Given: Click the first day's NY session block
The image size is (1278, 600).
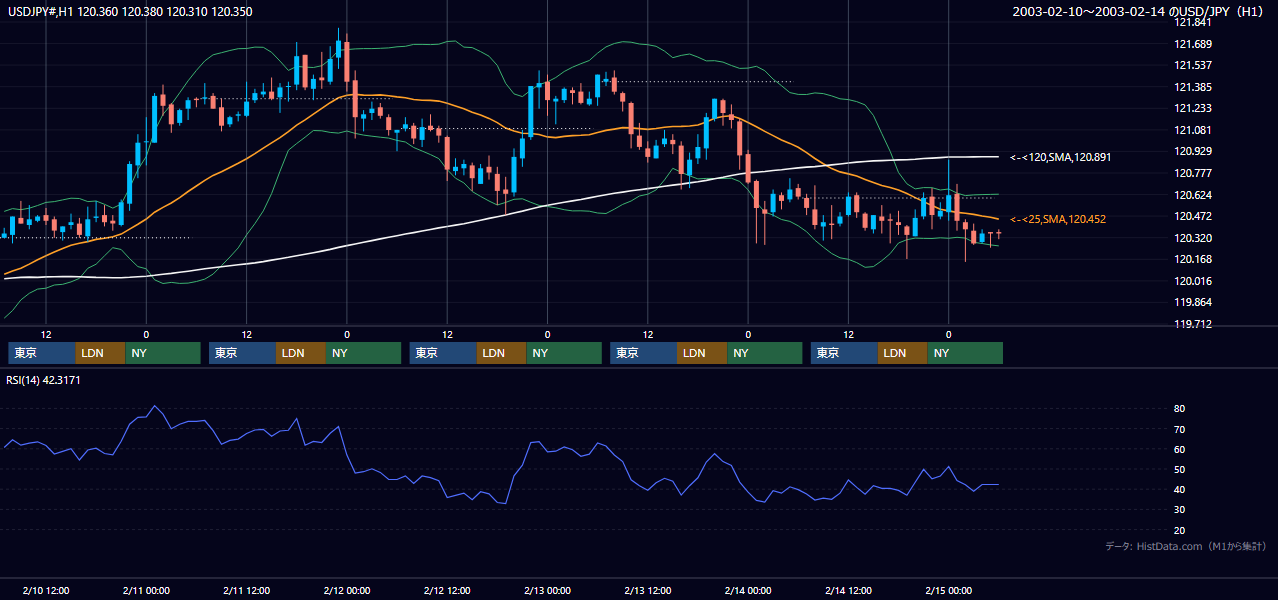Looking at the screenshot, I should point(163,353).
